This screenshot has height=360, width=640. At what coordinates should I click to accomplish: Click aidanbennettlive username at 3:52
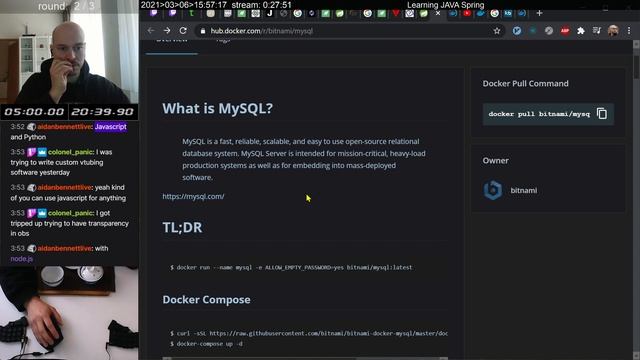pyautogui.click(x=64, y=127)
